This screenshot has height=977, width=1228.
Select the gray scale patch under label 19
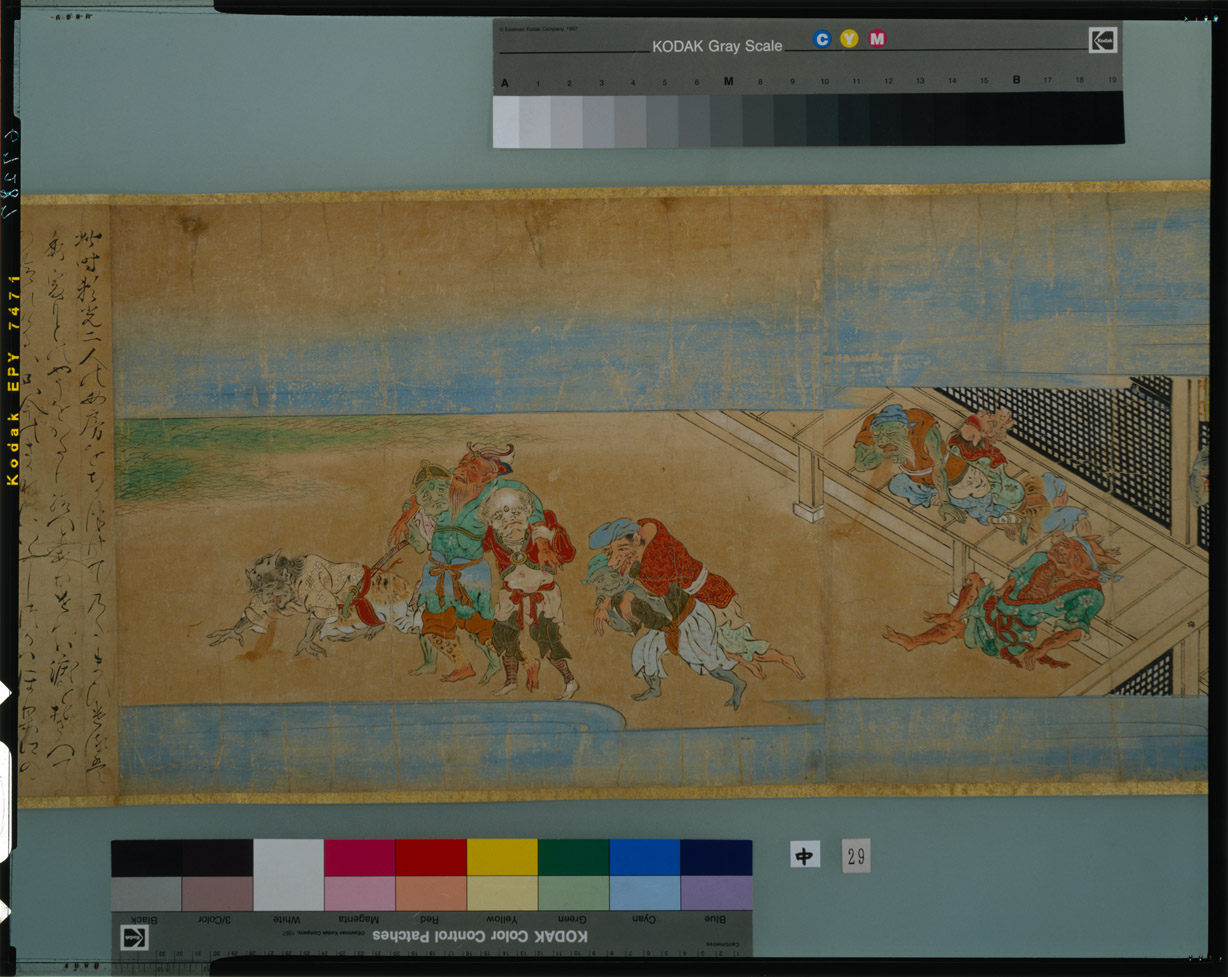(x=1110, y=118)
